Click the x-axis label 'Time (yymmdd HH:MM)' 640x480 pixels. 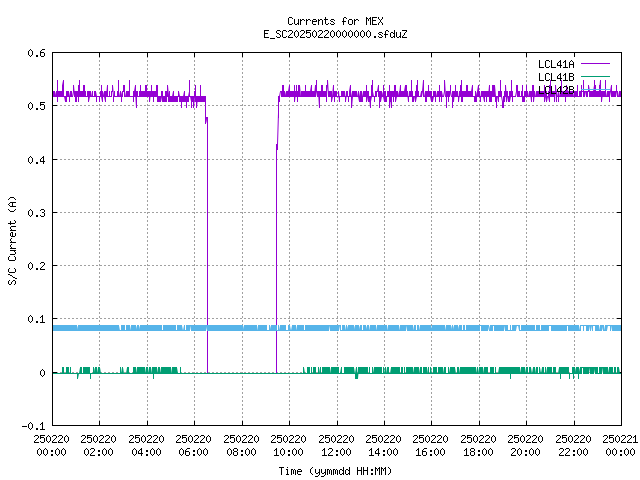[335, 471]
